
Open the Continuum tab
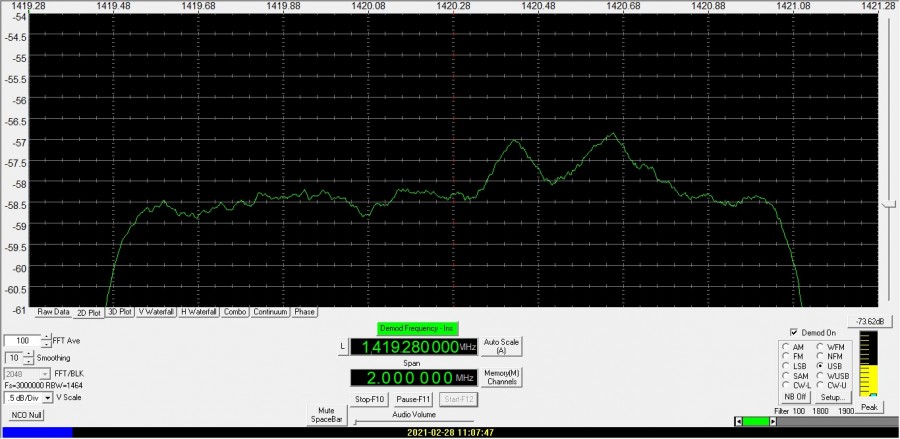270,312
